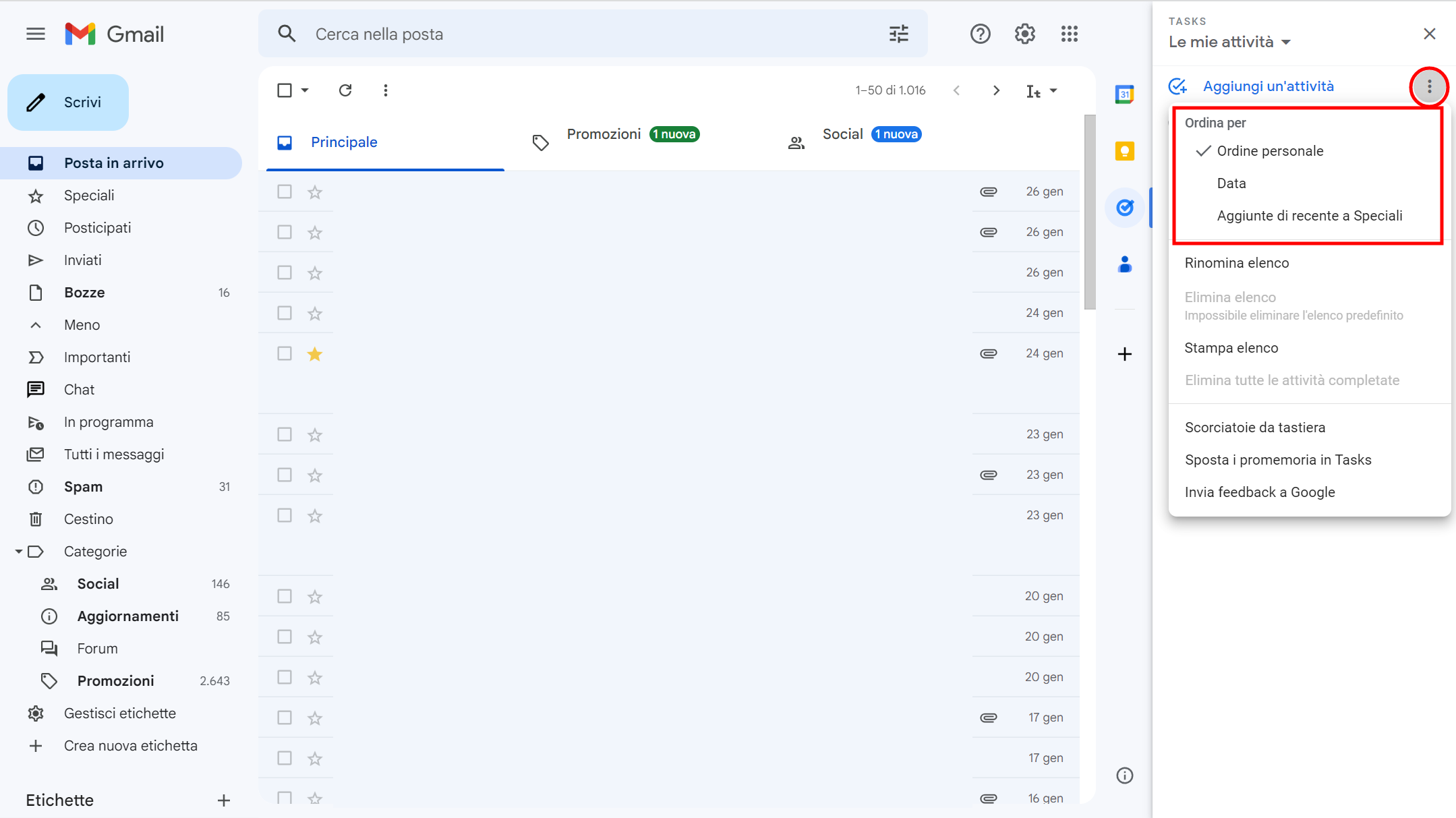Expand the Le mie attività list dropdown
Screen dimensions: 1456x818
[x=1286, y=42]
